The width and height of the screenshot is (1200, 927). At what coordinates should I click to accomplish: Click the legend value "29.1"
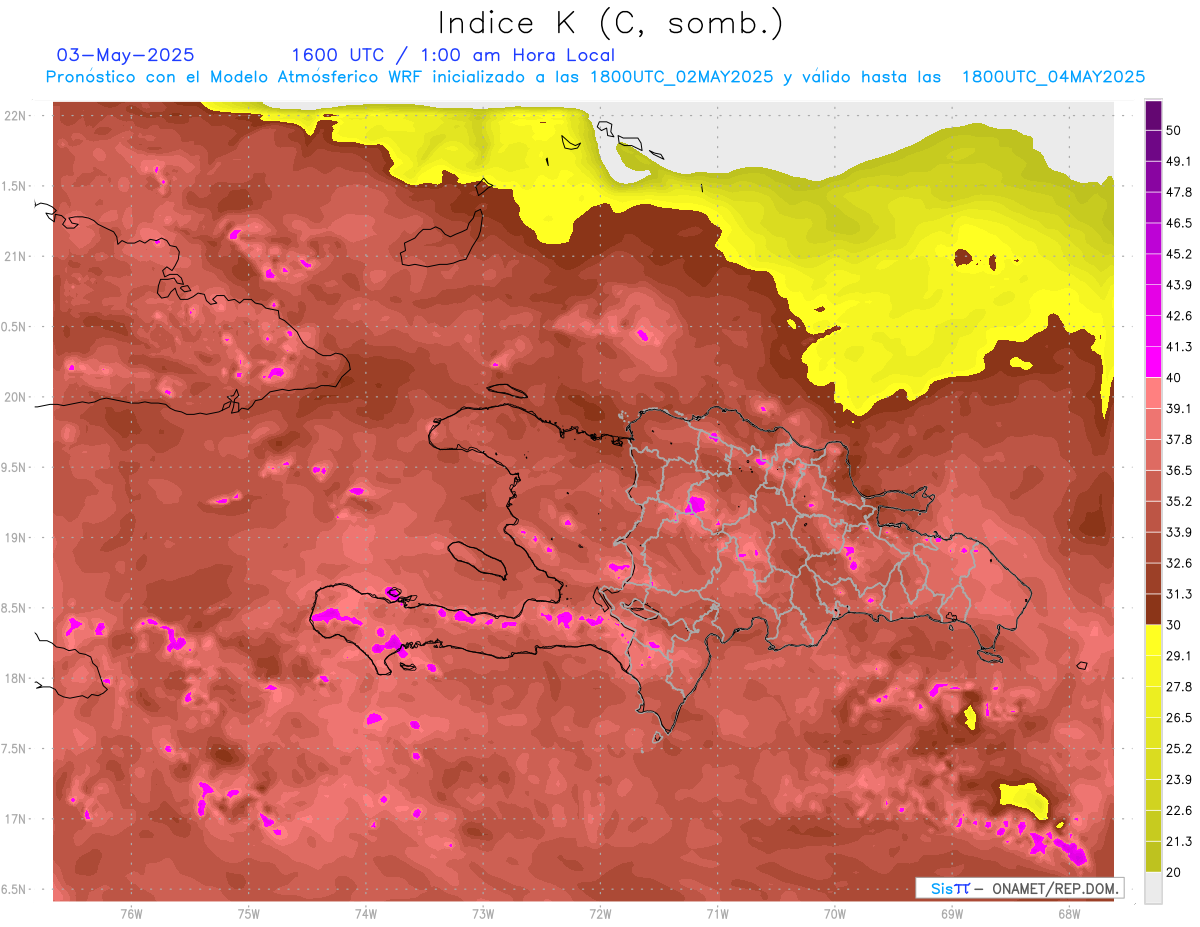tap(1180, 655)
